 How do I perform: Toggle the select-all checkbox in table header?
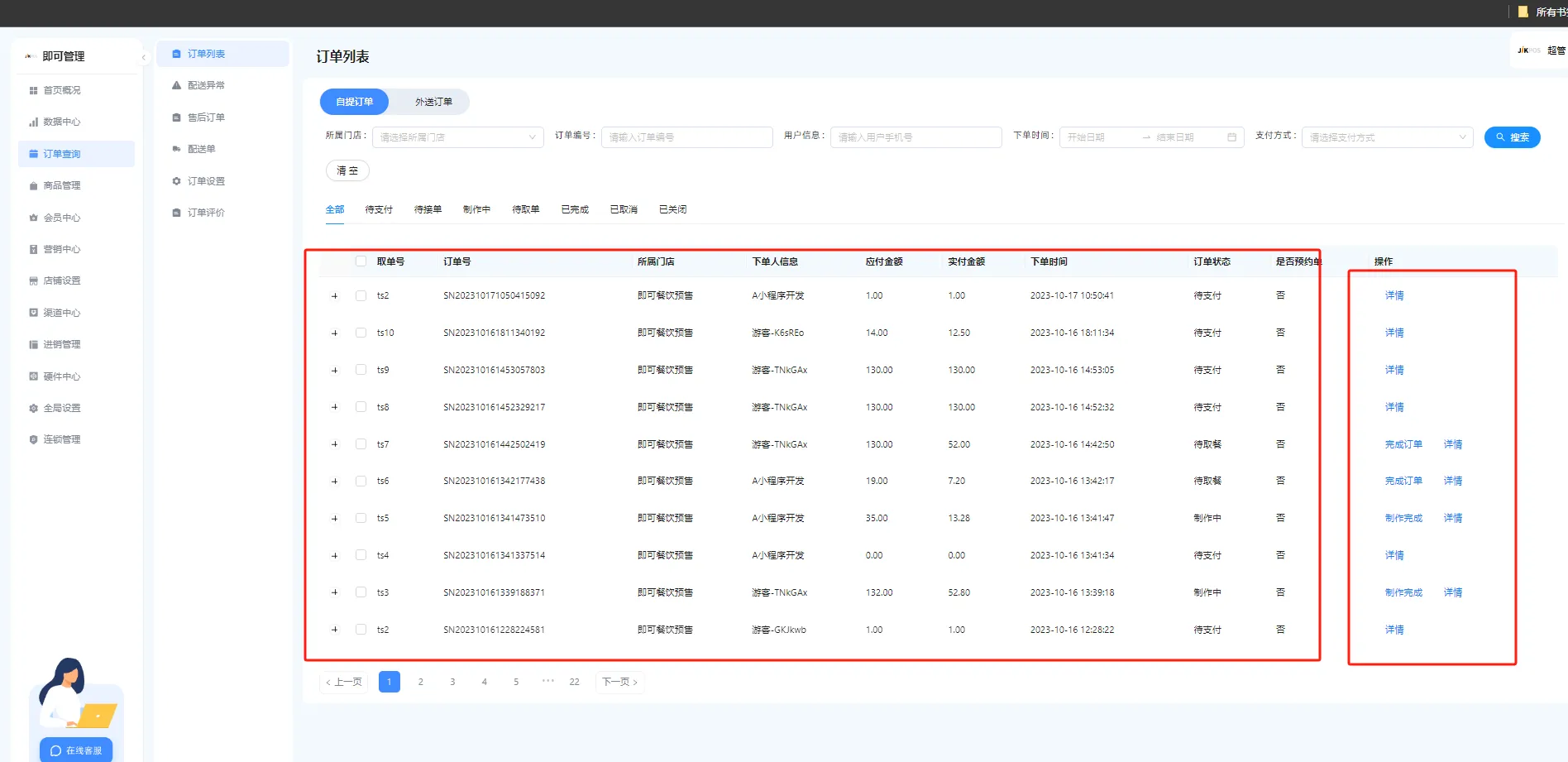361,261
